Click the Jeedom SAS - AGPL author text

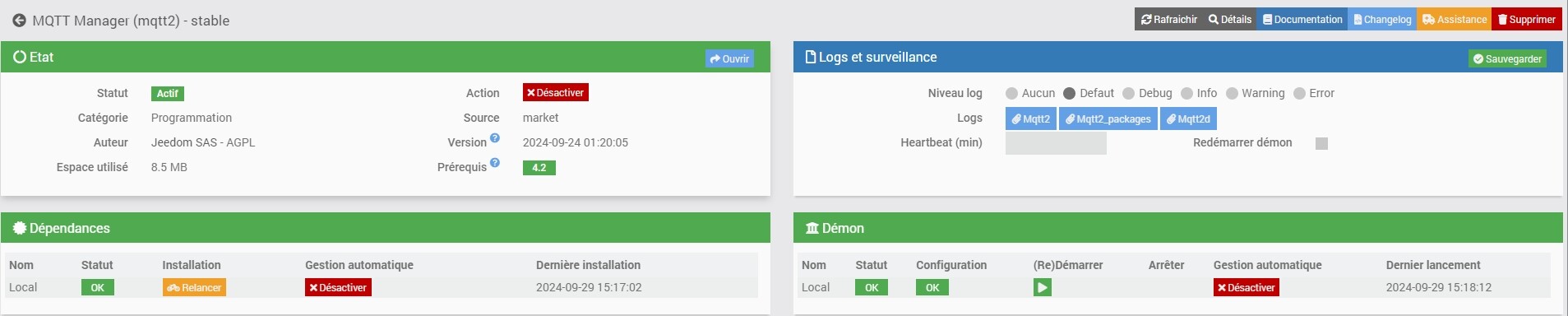click(x=203, y=142)
